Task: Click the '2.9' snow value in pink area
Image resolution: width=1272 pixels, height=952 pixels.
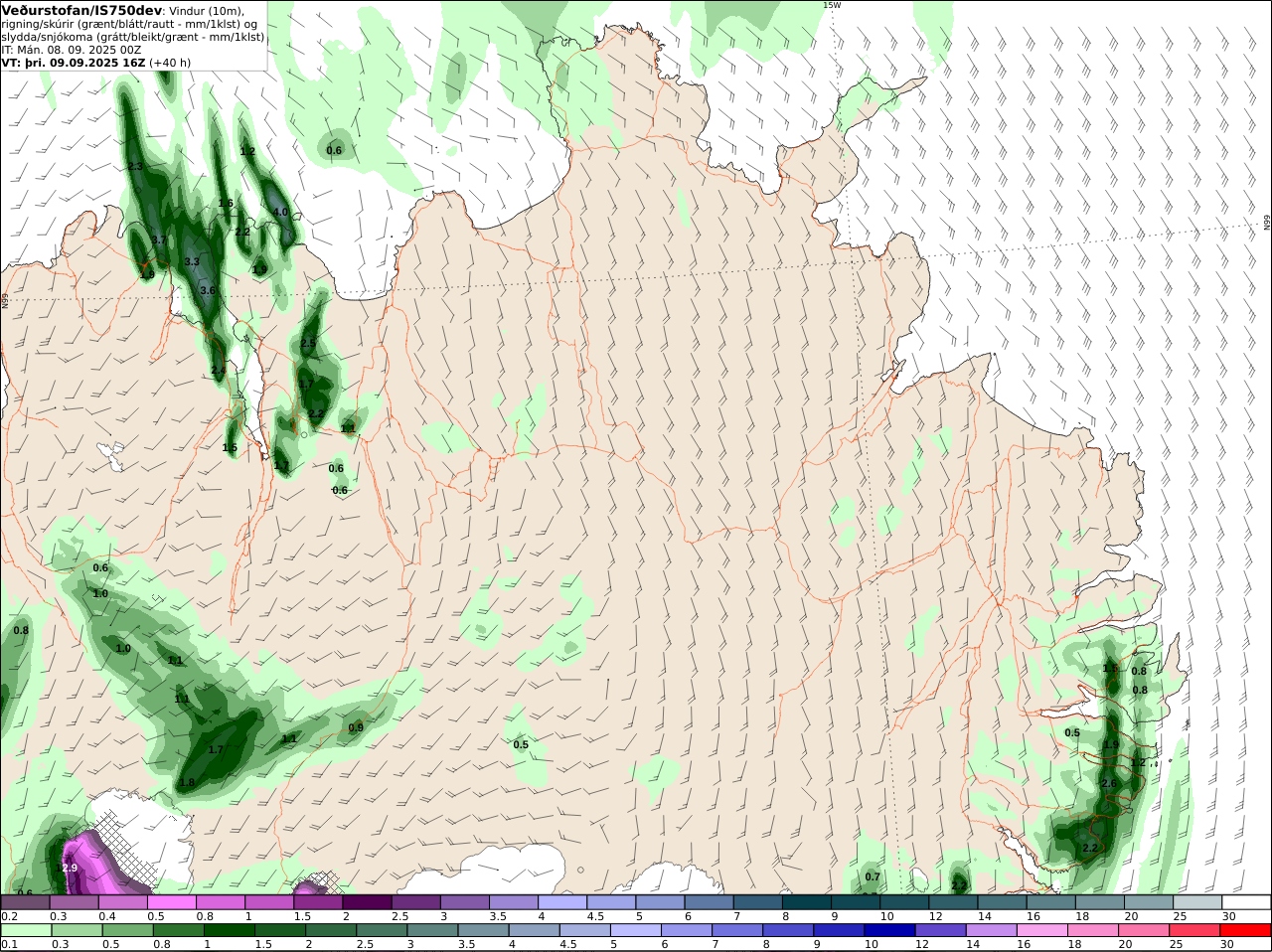Action: point(70,868)
